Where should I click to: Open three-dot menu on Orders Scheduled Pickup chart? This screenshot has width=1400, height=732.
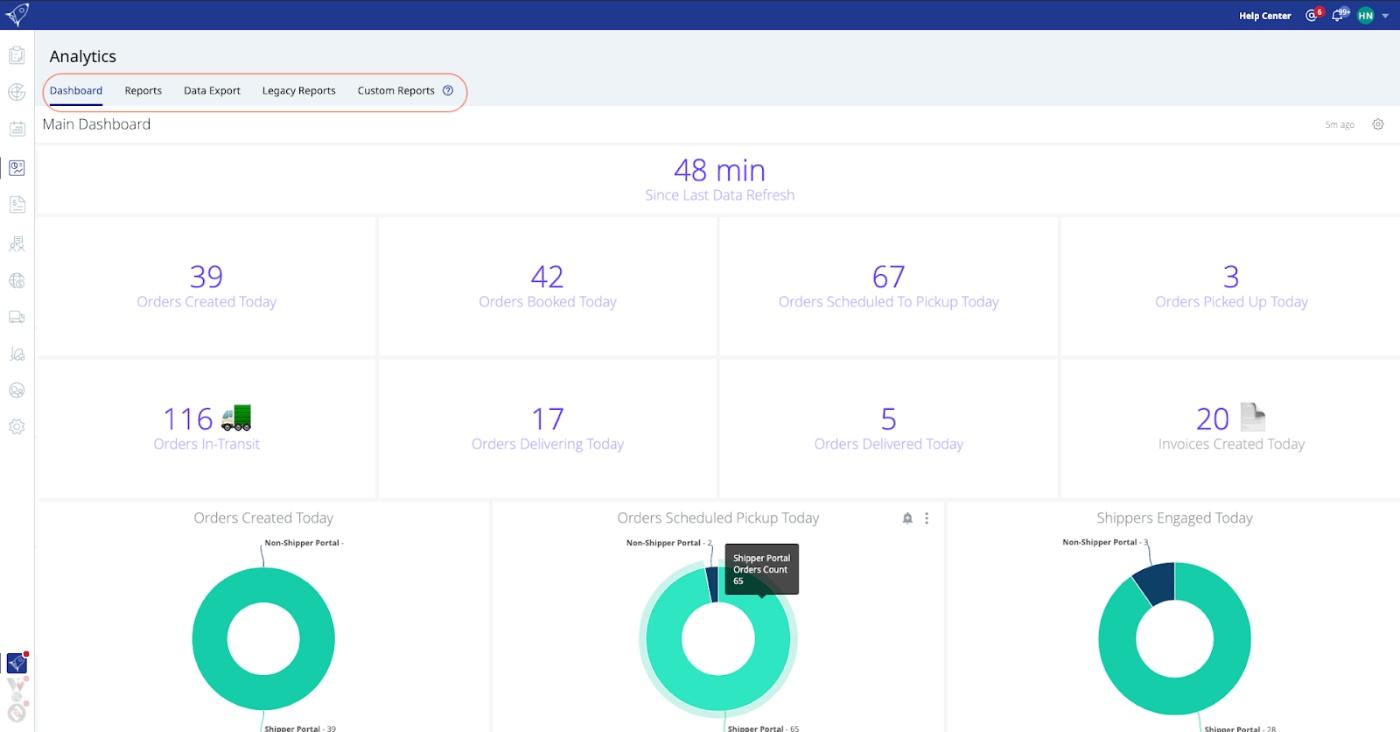[927, 518]
